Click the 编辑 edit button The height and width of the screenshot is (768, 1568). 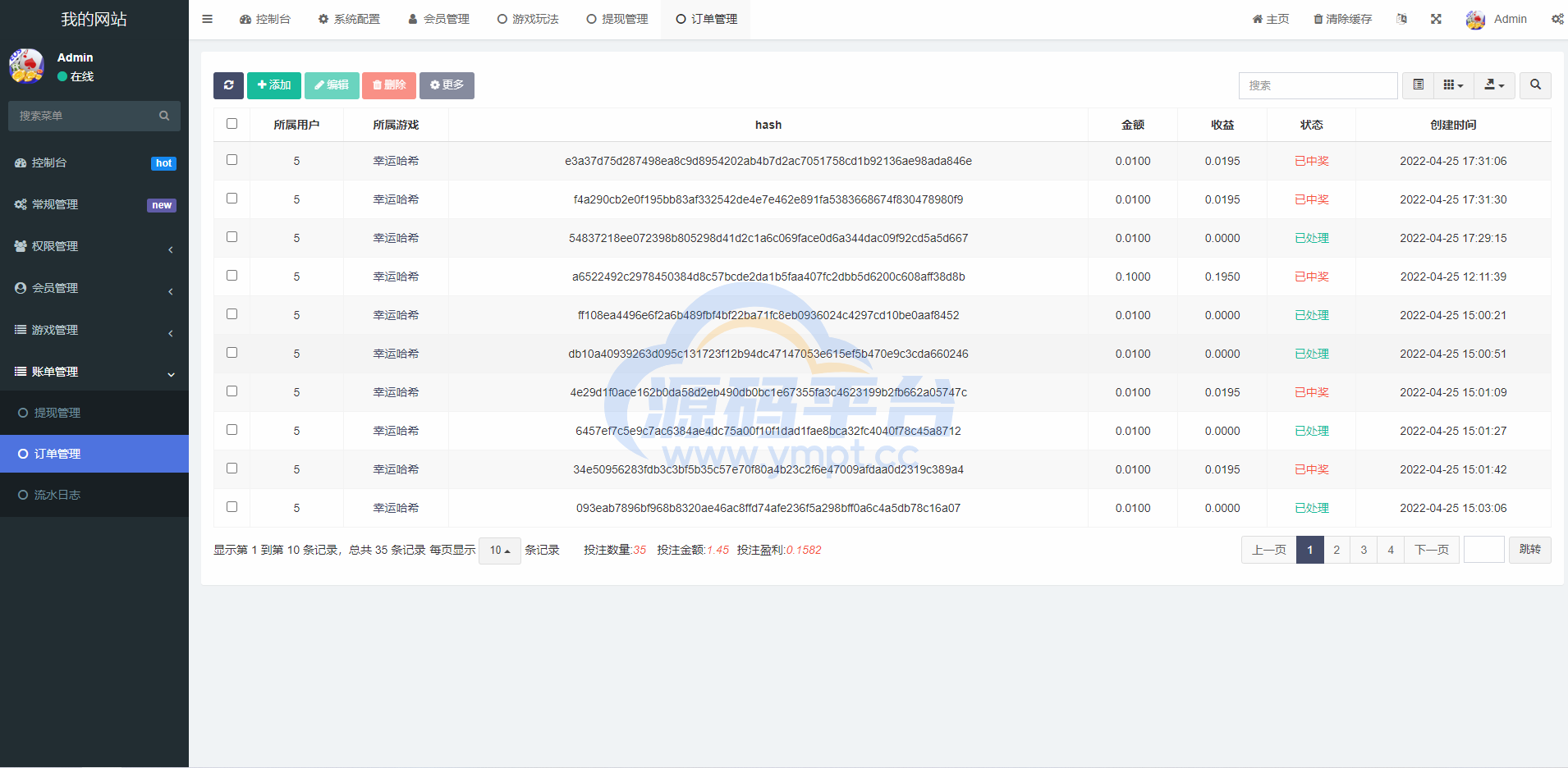pyautogui.click(x=332, y=85)
